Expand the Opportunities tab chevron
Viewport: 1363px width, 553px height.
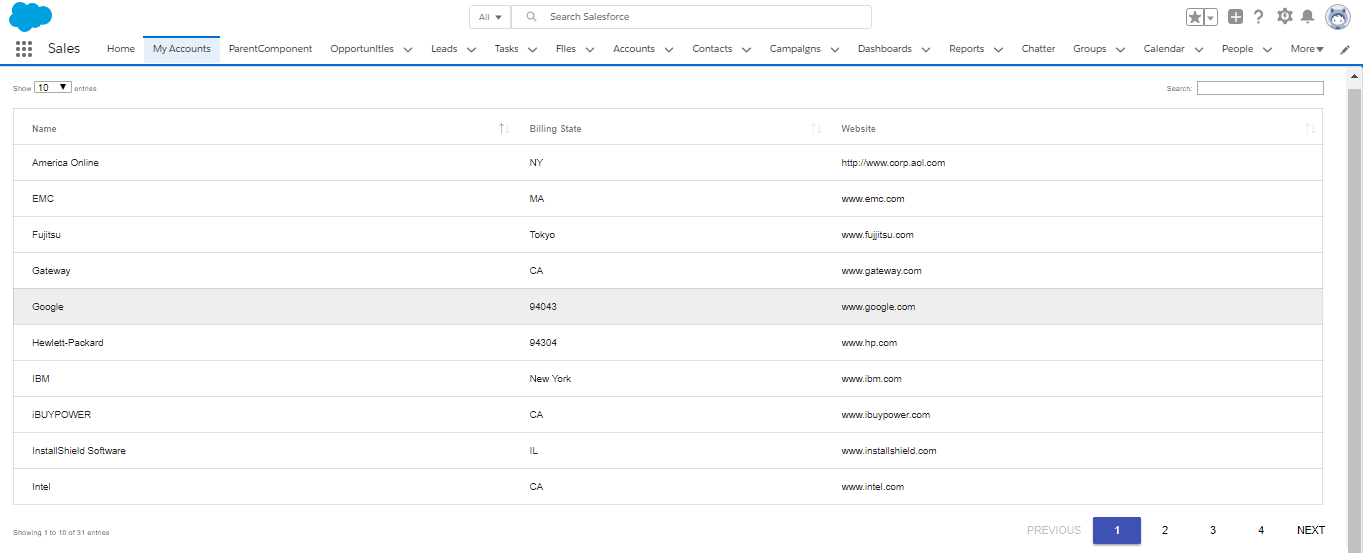pos(409,49)
